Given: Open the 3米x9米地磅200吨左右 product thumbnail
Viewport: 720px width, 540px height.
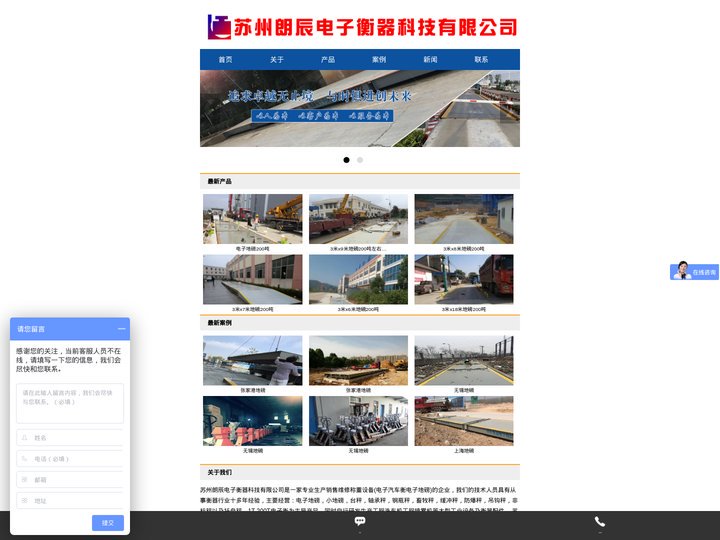Looking at the screenshot, I should tap(358, 219).
